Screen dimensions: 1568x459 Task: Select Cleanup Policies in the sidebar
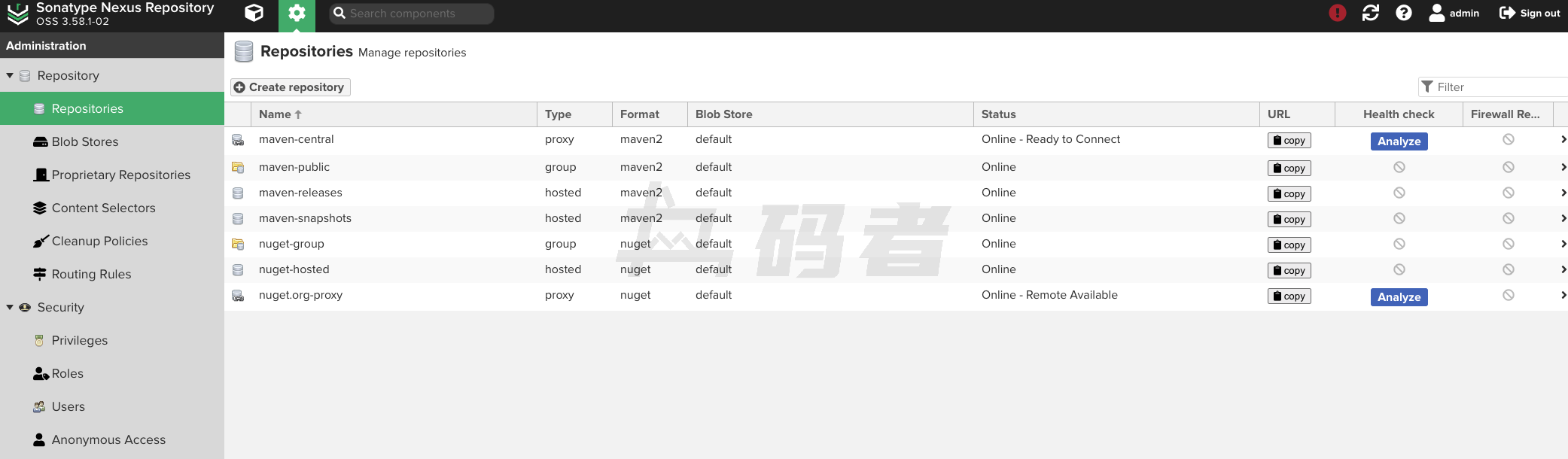99,242
